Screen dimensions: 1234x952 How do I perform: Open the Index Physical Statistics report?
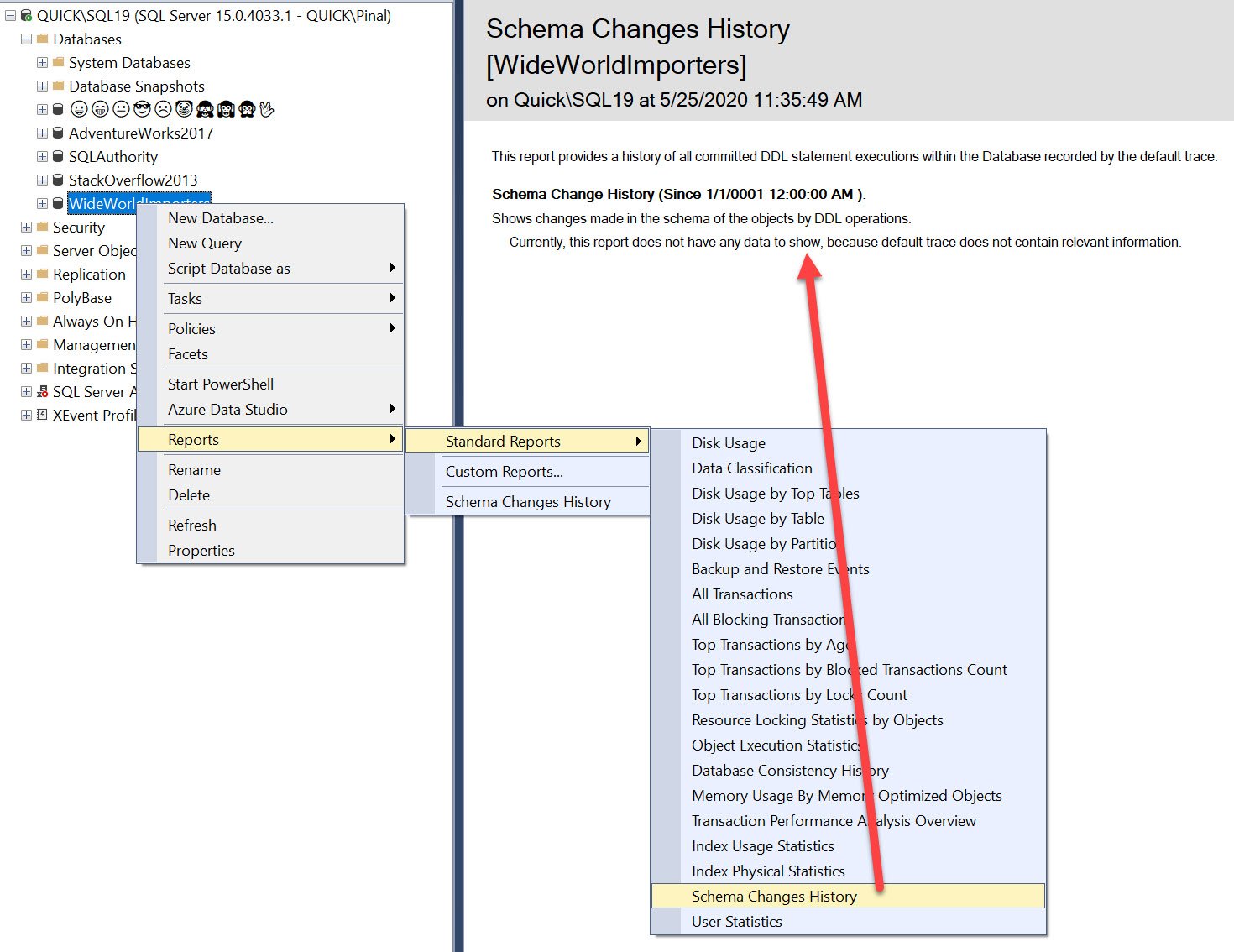point(848,871)
